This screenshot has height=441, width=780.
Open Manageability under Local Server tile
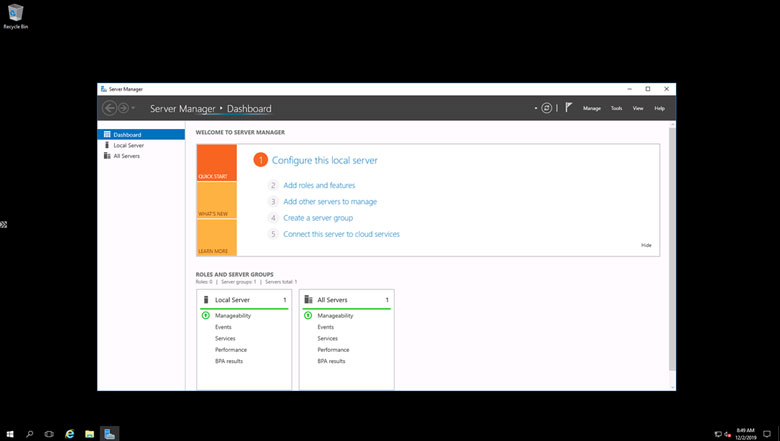click(233, 316)
